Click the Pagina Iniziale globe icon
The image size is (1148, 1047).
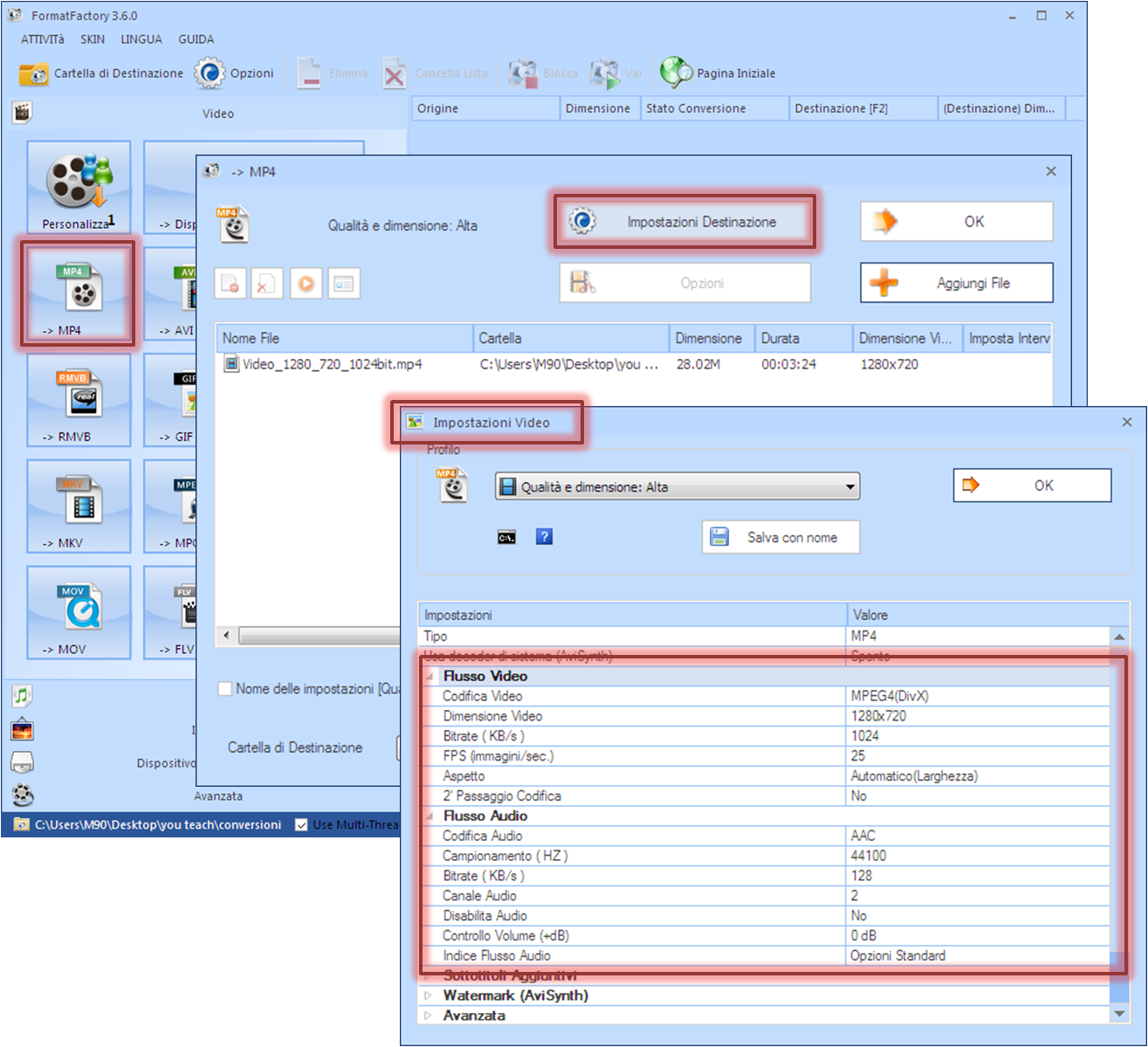[x=677, y=73]
